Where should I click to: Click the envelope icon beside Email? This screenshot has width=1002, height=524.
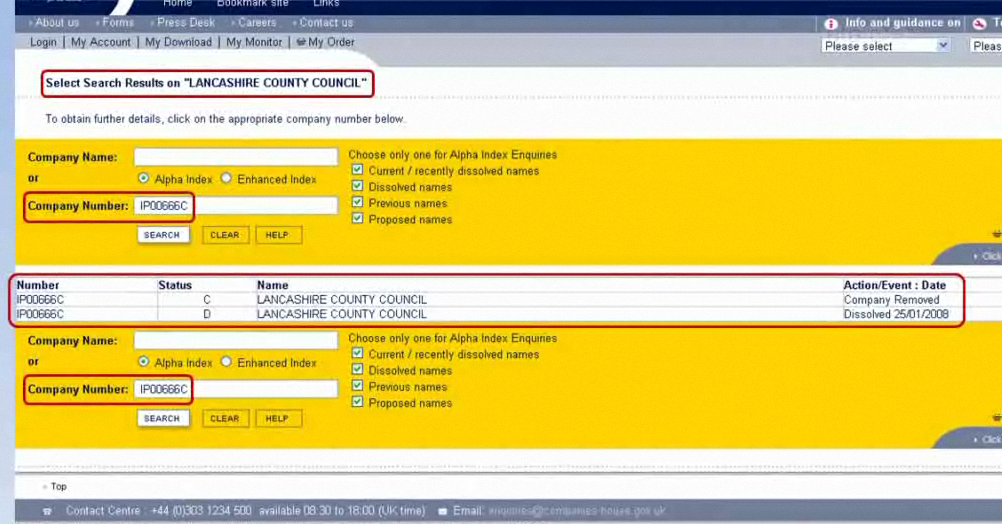[442, 511]
